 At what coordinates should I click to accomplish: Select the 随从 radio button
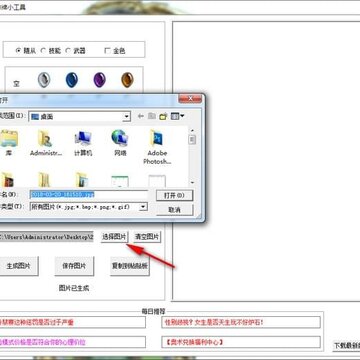[18, 51]
